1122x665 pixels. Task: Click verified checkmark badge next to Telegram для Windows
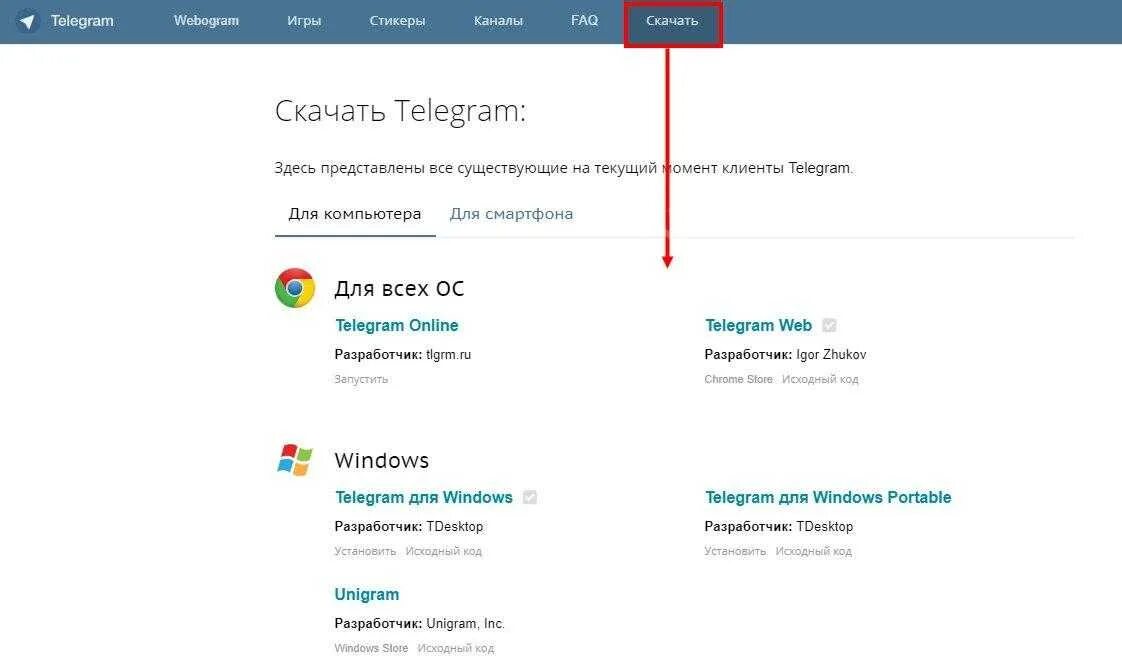click(x=530, y=497)
